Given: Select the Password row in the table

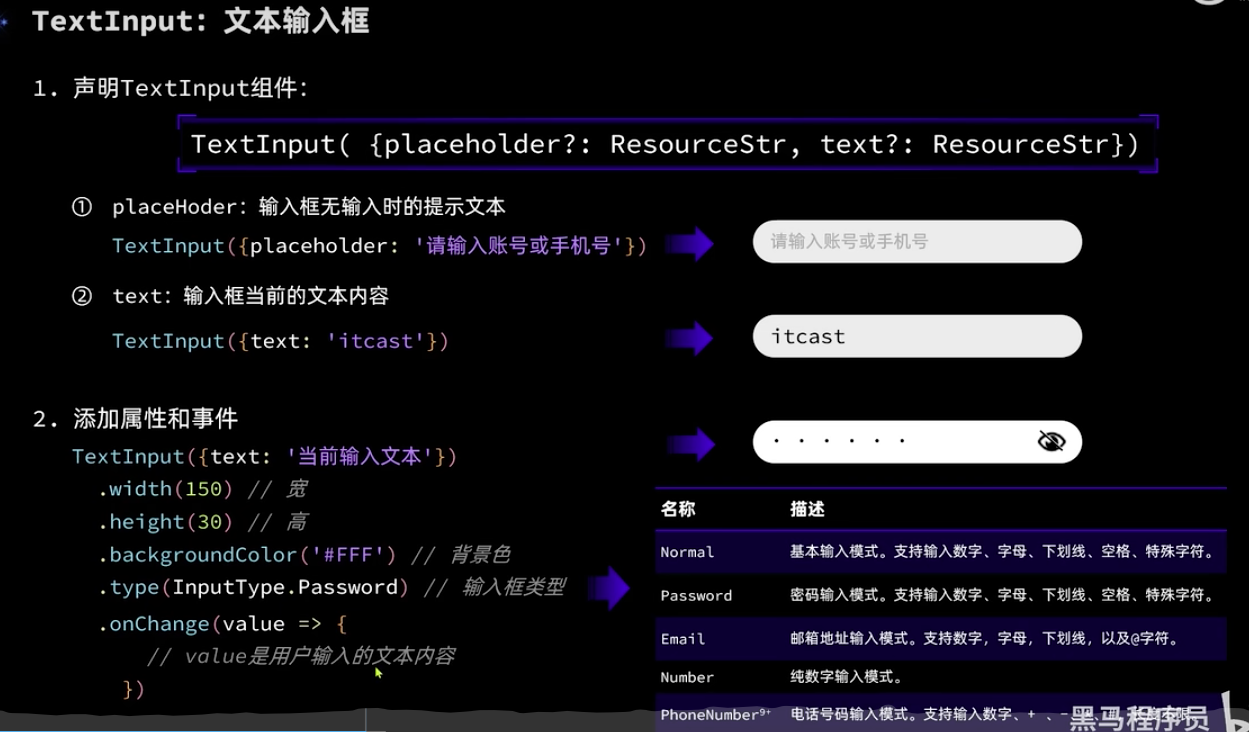Looking at the screenshot, I should [940, 595].
